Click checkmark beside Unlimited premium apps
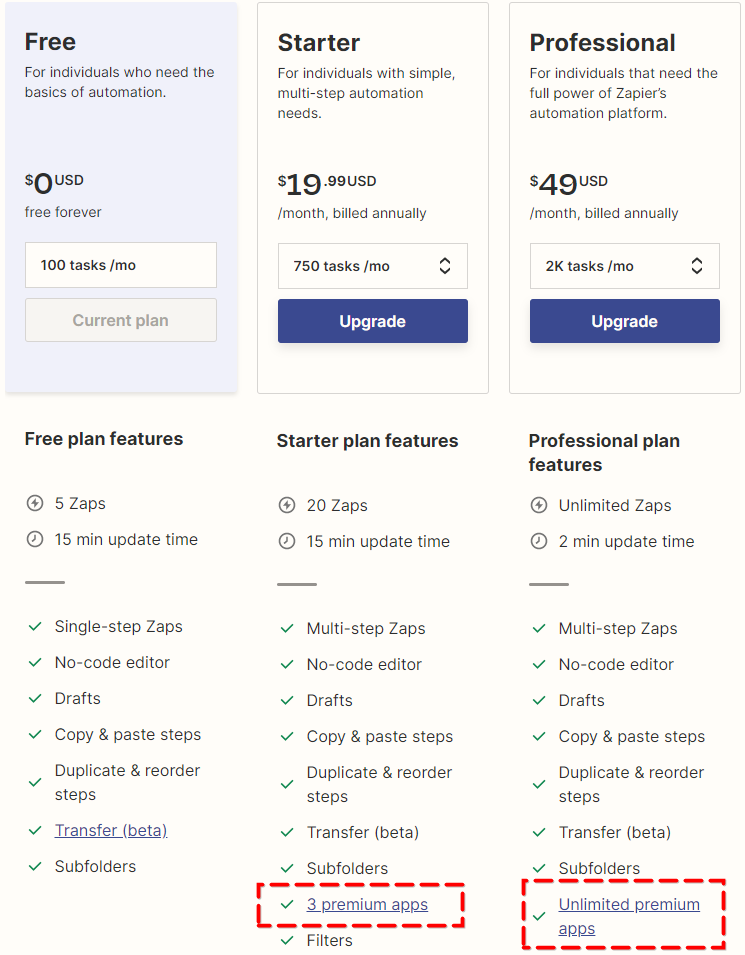The height and width of the screenshot is (955, 745). point(539,917)
